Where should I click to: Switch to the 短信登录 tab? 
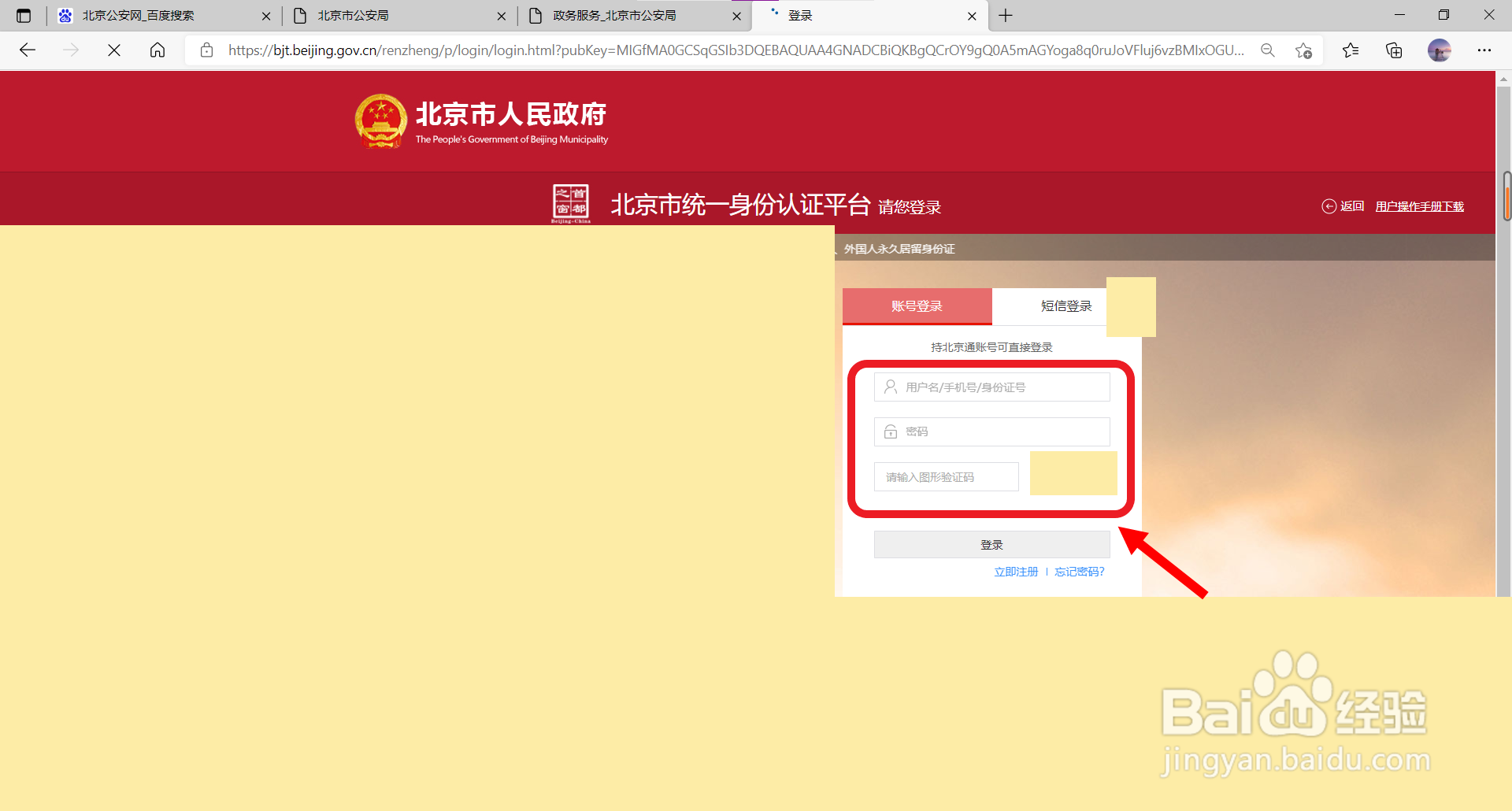point(1066,306)
